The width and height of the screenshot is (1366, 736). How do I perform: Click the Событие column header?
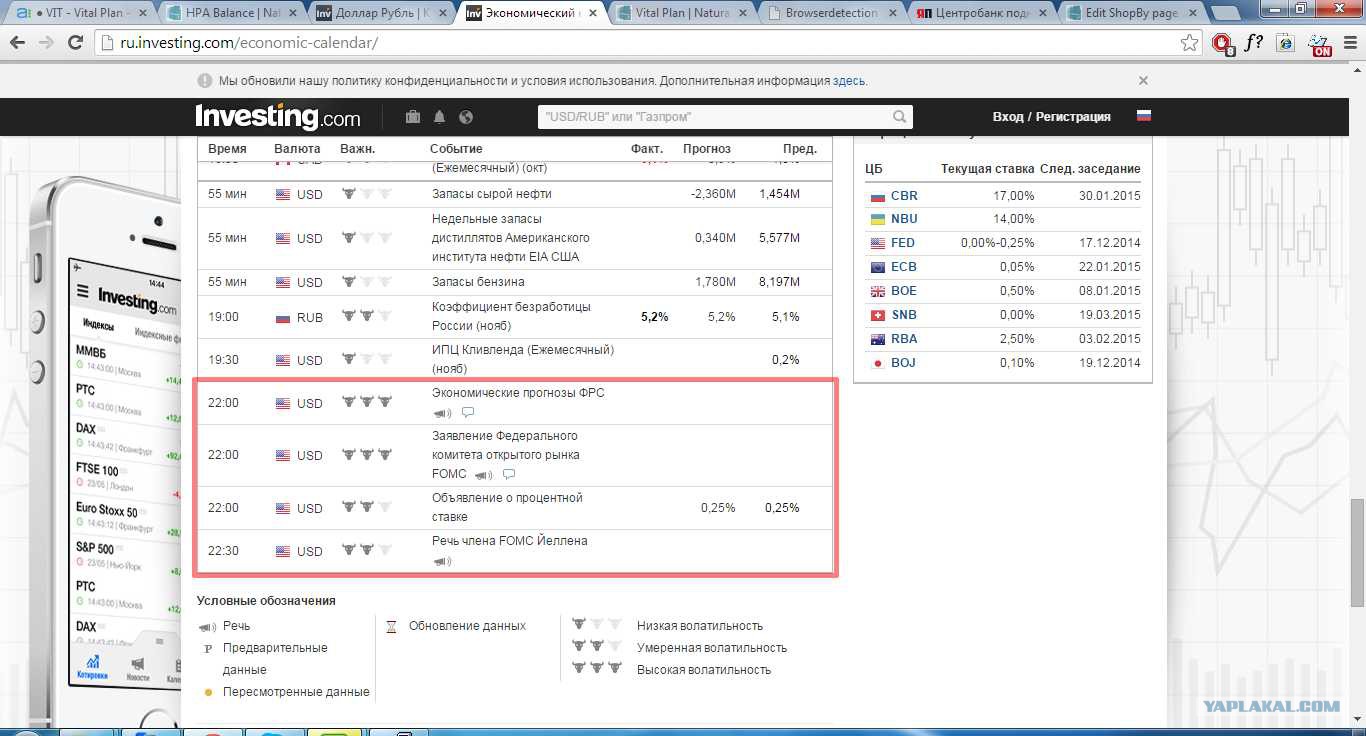click(456, 149)
